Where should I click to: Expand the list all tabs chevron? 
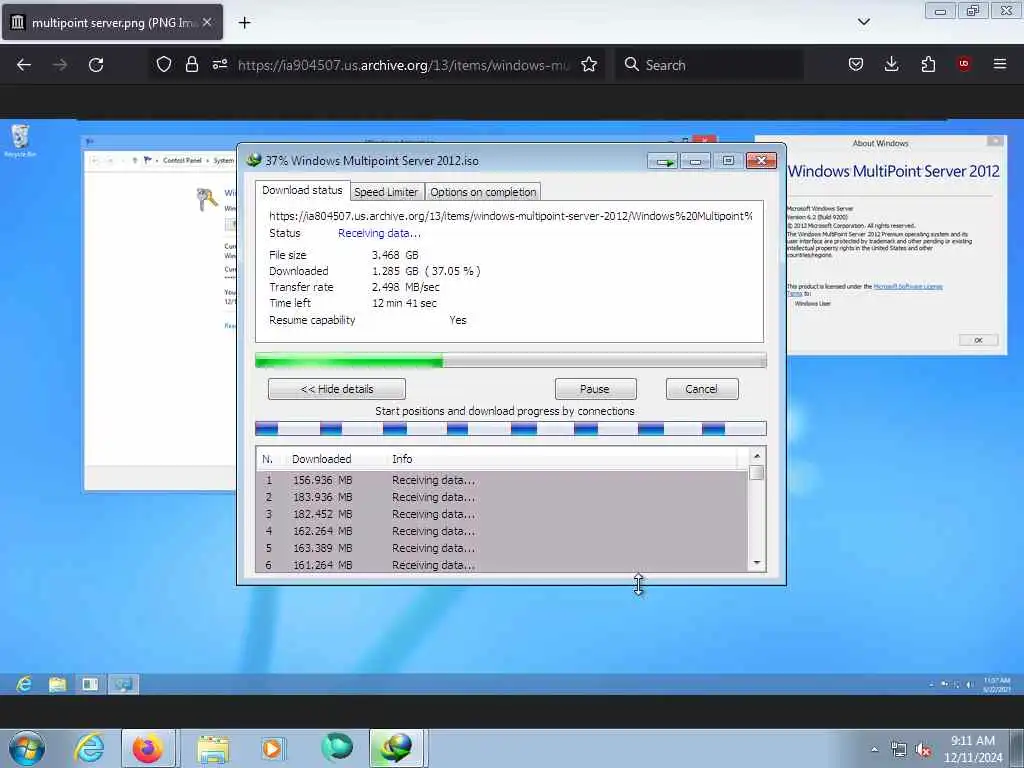click(x=863, y=22)
